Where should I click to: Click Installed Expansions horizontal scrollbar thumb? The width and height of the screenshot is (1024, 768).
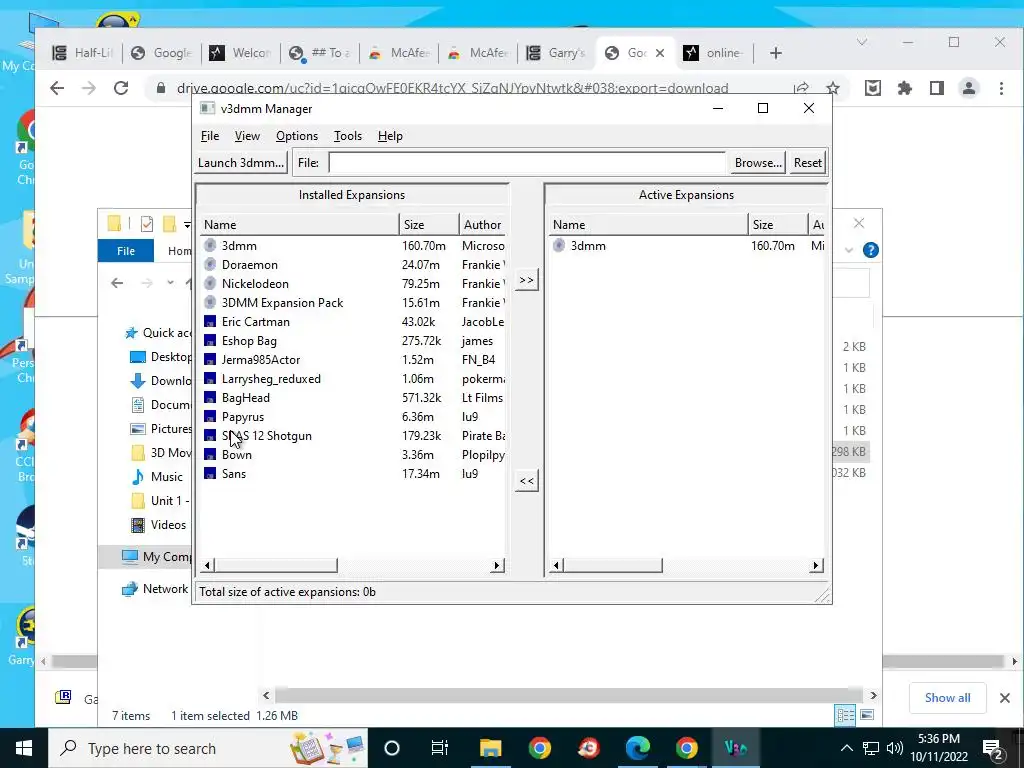pos(276,566)
